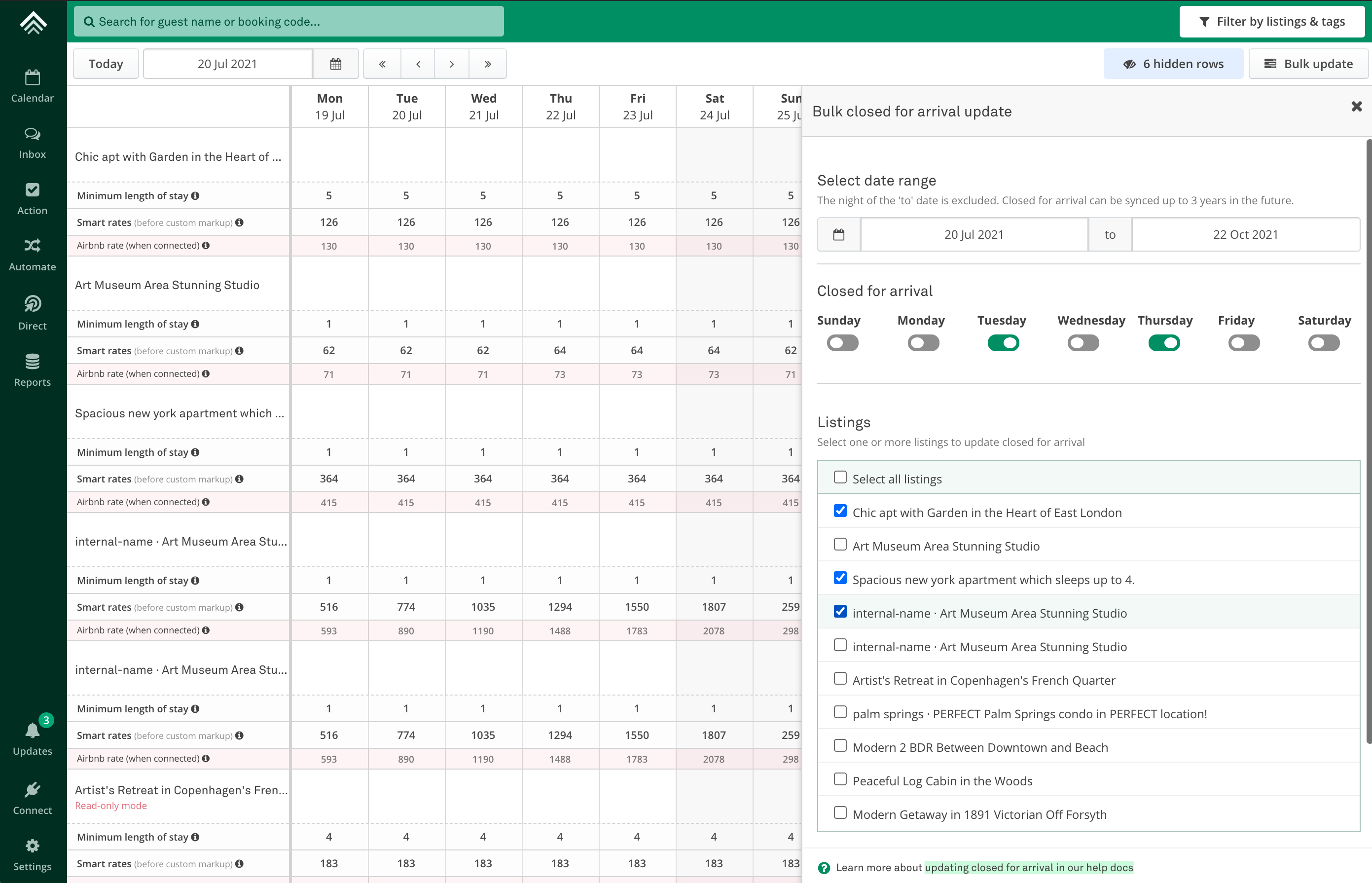Toggle Sunday closed for arrival
The height and width of the screenshot is (883, 1372).
tap(843, 343)
